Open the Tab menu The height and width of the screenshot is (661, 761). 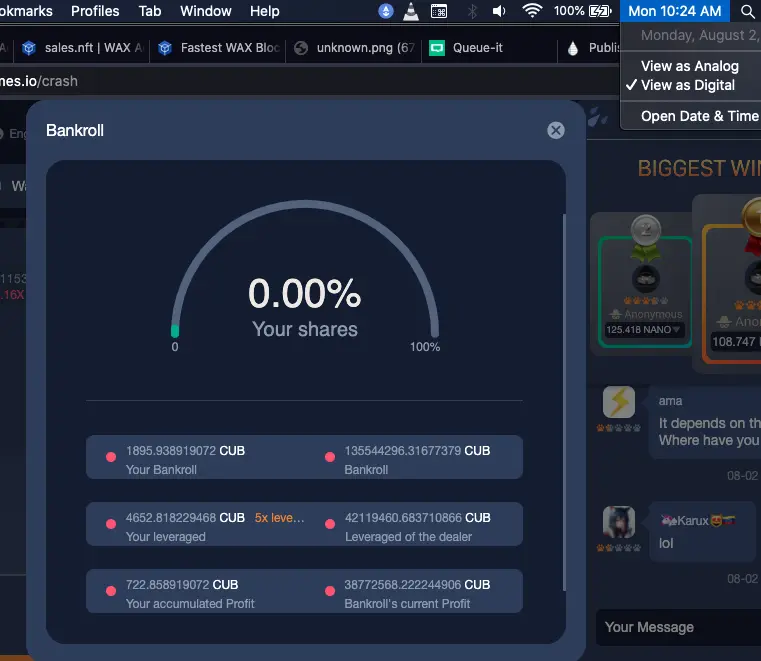click(x=149, y=11)
